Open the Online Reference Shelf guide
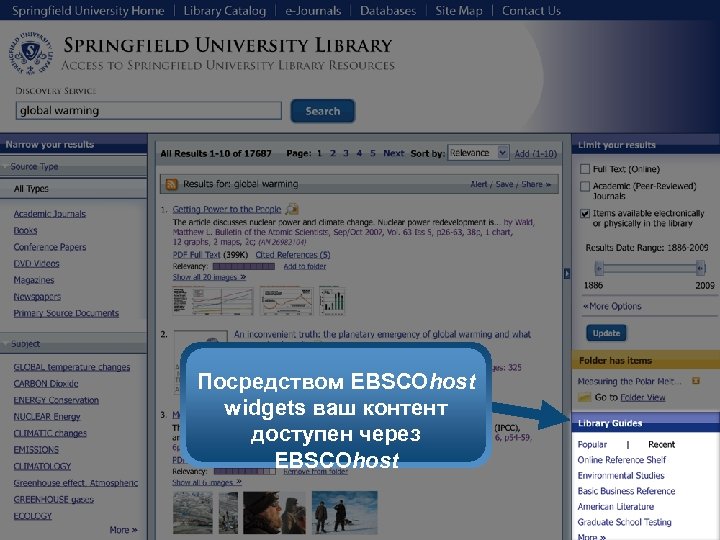The image size is (720, 540). click(622, 460)
